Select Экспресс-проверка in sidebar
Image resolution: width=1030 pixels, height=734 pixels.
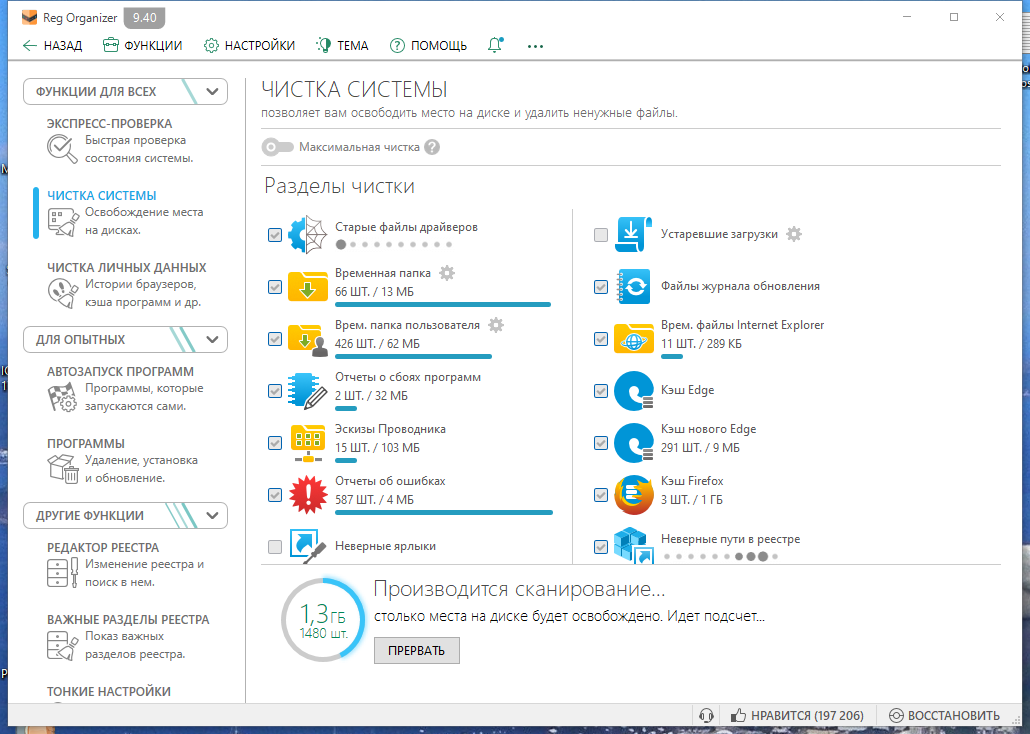click(125, 141)
